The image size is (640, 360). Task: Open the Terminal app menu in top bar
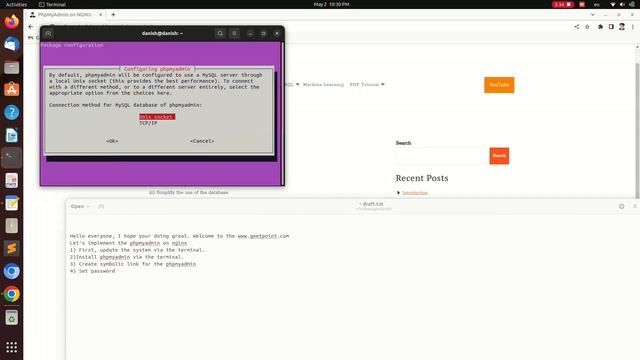coord(52,4)
